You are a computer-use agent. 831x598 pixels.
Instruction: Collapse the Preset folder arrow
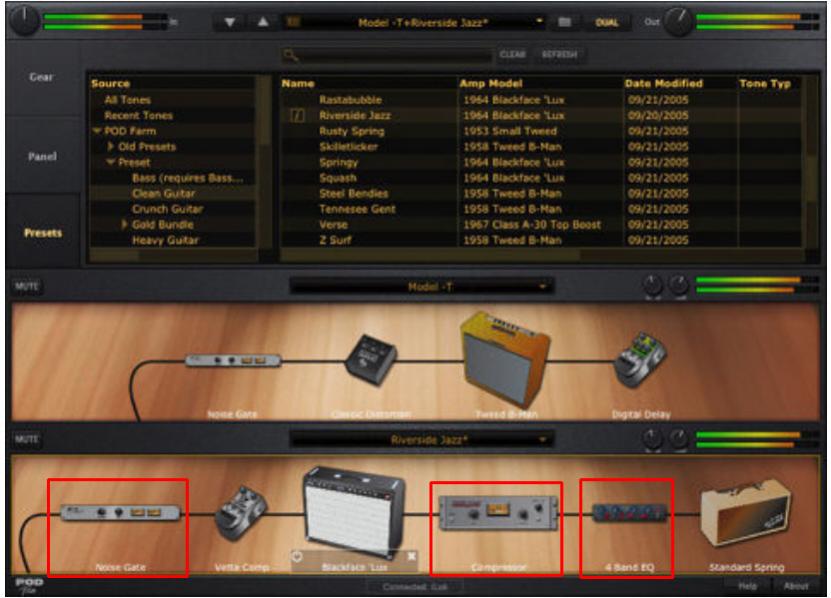[111, 162]
